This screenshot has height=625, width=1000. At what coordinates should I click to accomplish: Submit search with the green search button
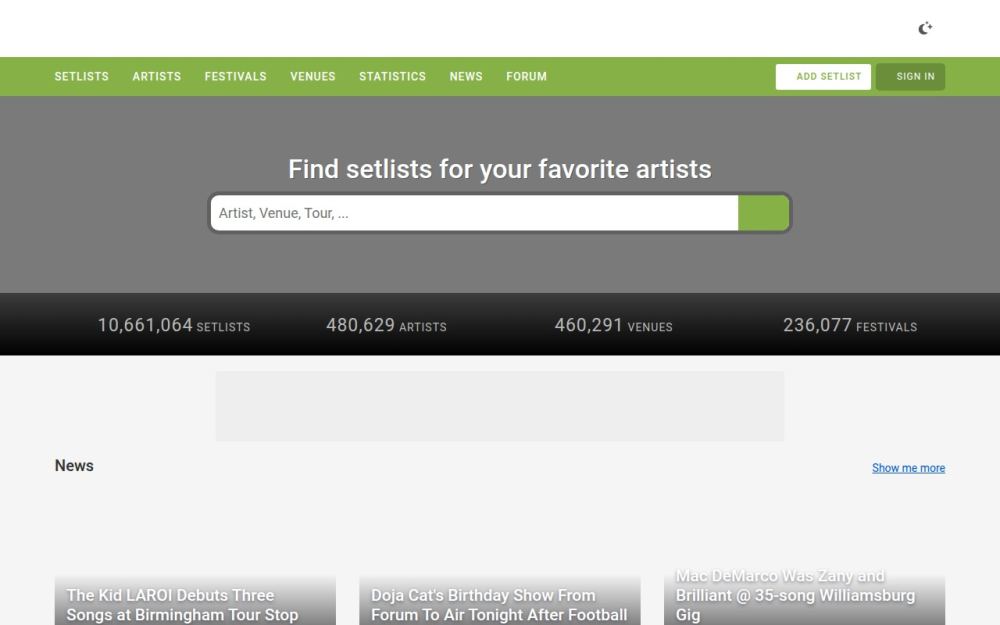pos(763,213)
